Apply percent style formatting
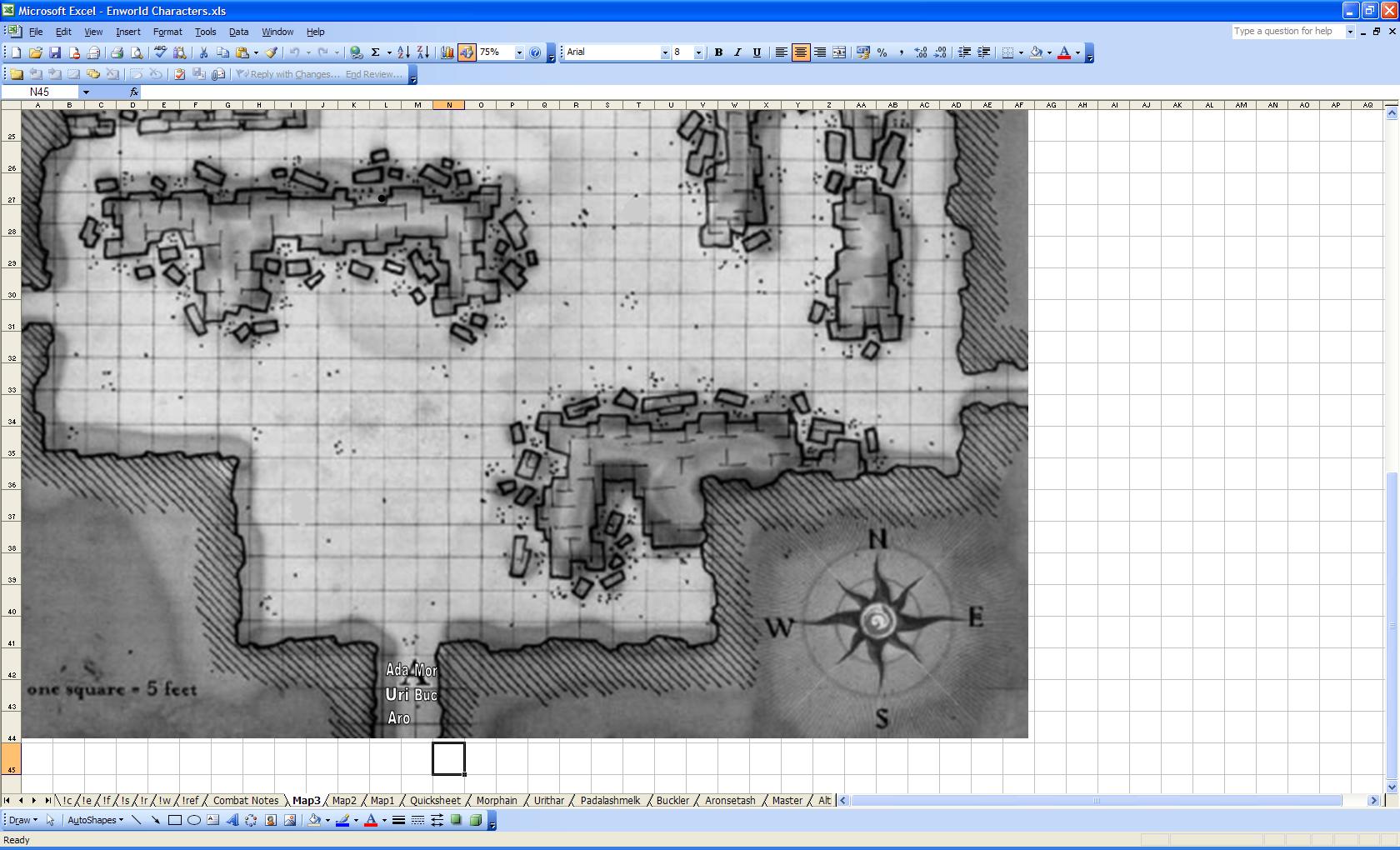The height and width of the screenshot is (850, 1400). point(882,52)
